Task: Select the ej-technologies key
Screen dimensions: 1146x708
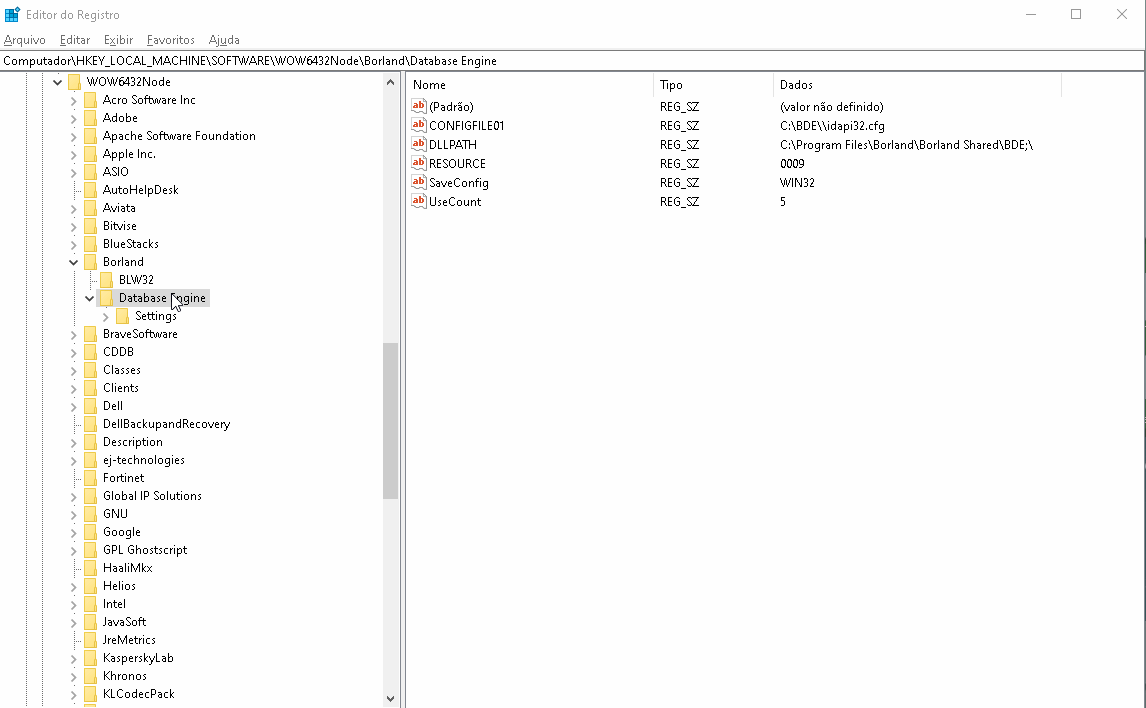Action: (144, 460)
